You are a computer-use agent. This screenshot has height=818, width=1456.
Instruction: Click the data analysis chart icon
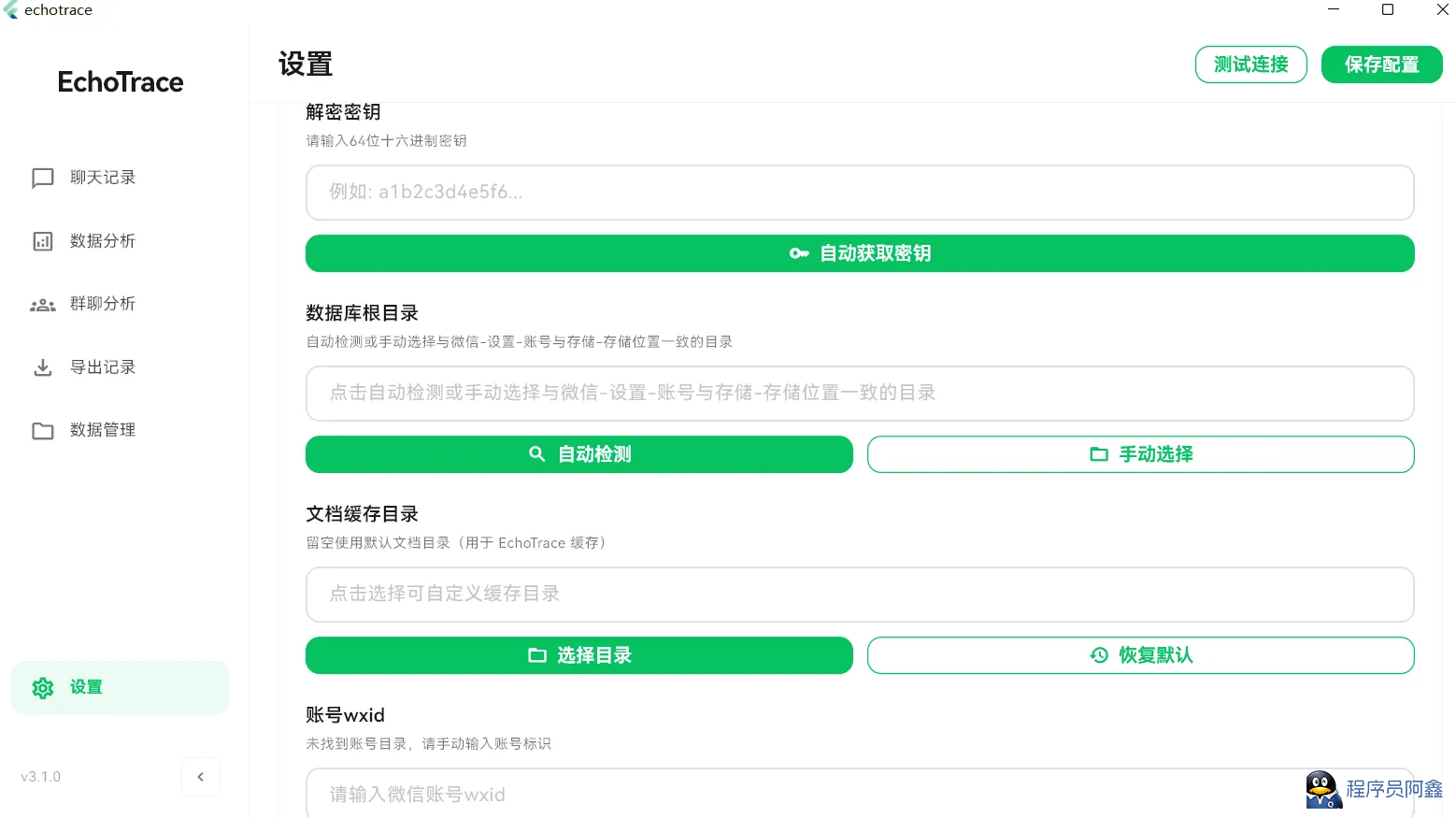(x=43, y=241)
